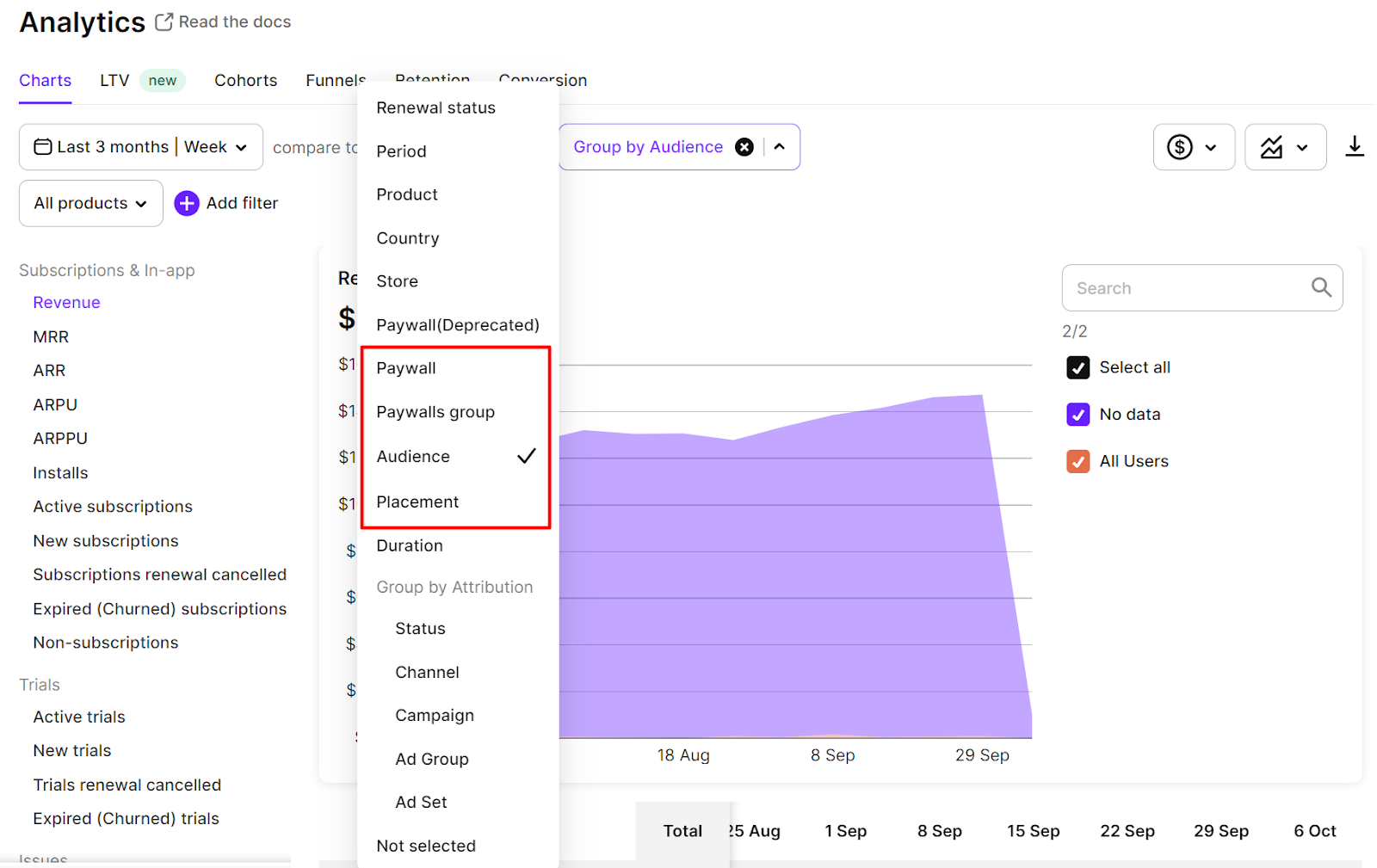
Task: Open the Revenue chart in sidebar
Action: click(x=67, y=303)
